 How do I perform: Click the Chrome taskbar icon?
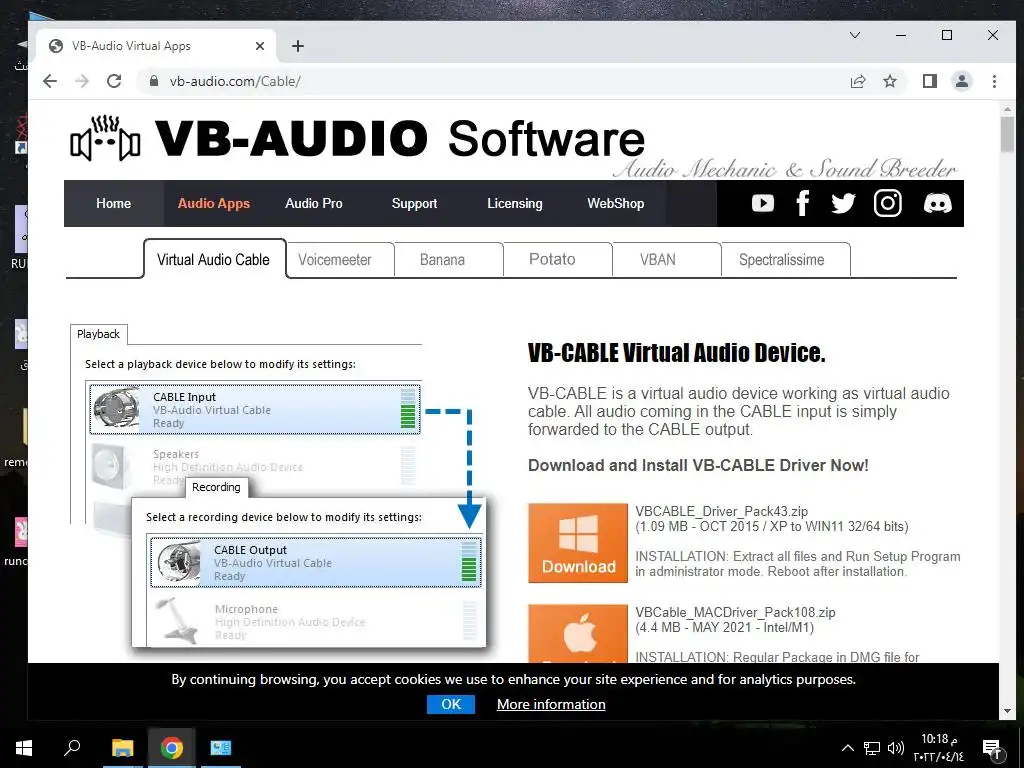coord(171,747)
